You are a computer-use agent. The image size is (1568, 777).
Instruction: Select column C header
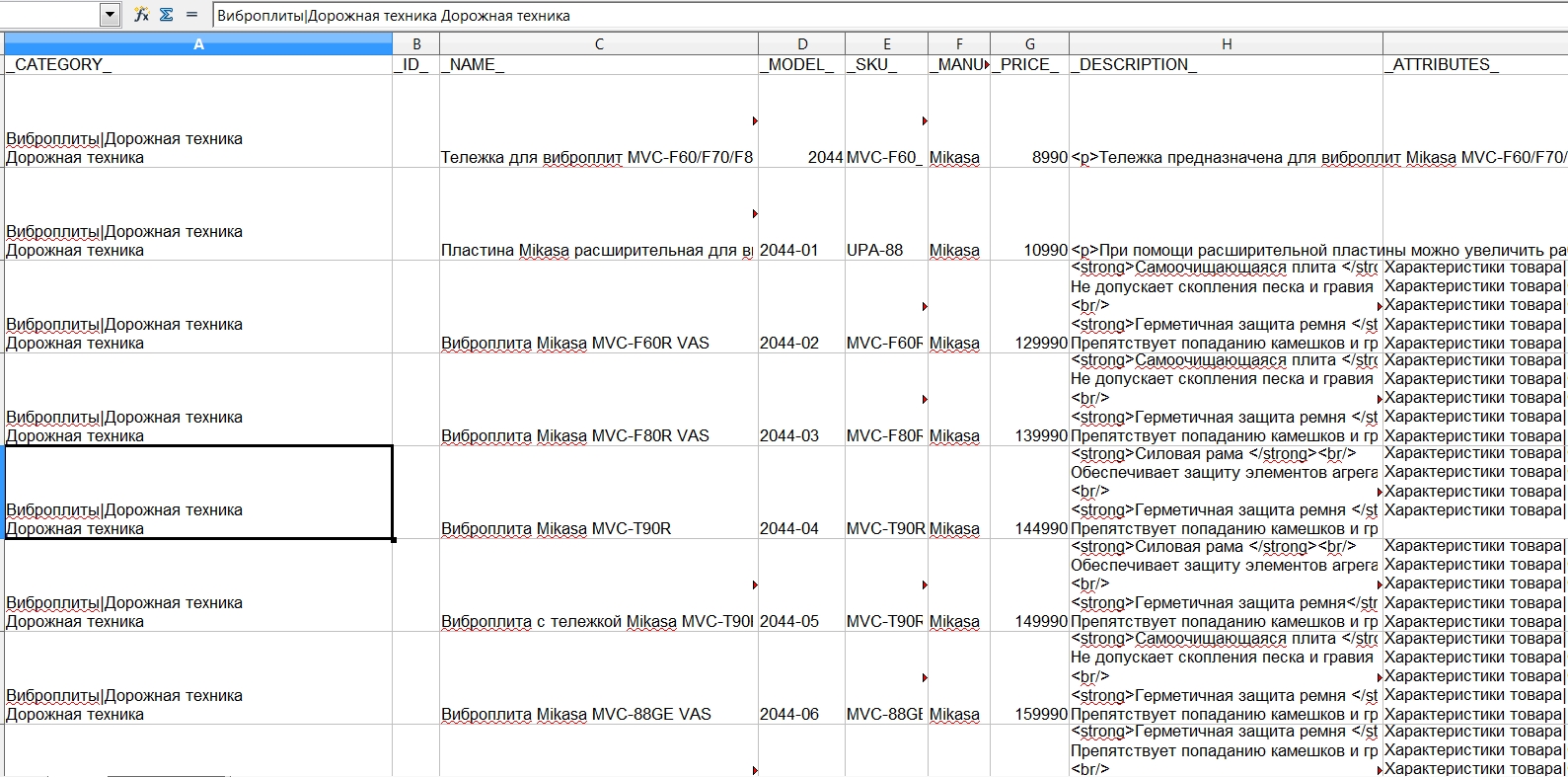click(599, 44)
